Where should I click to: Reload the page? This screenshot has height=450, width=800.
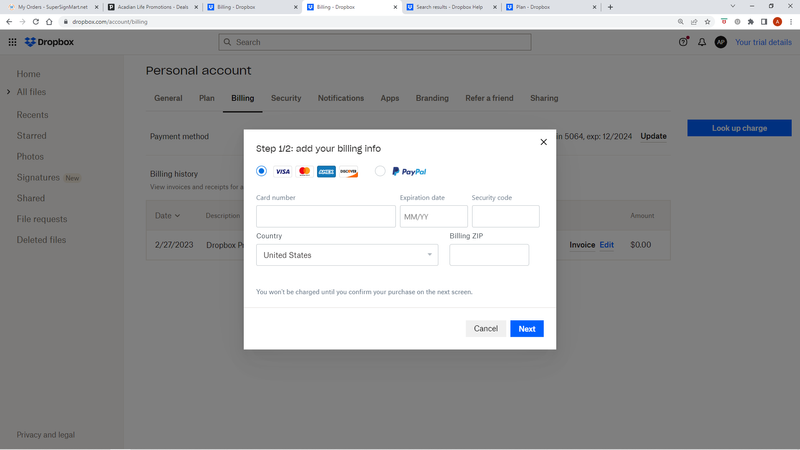coord(36,22)
